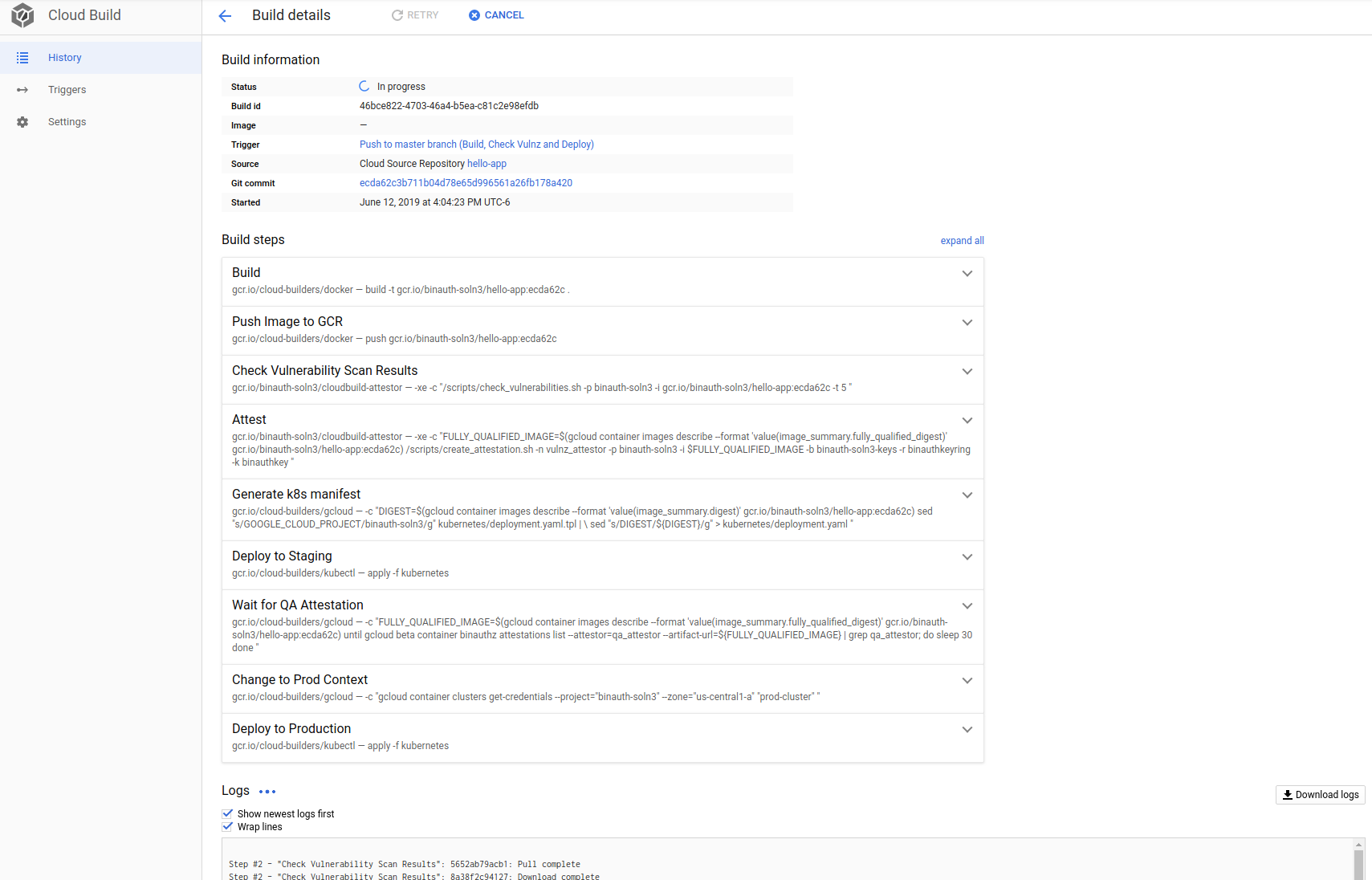Screen dimensions: 1372x880
Task: Expand the Generate k8s manifest step
Action: tap(967, 495)
